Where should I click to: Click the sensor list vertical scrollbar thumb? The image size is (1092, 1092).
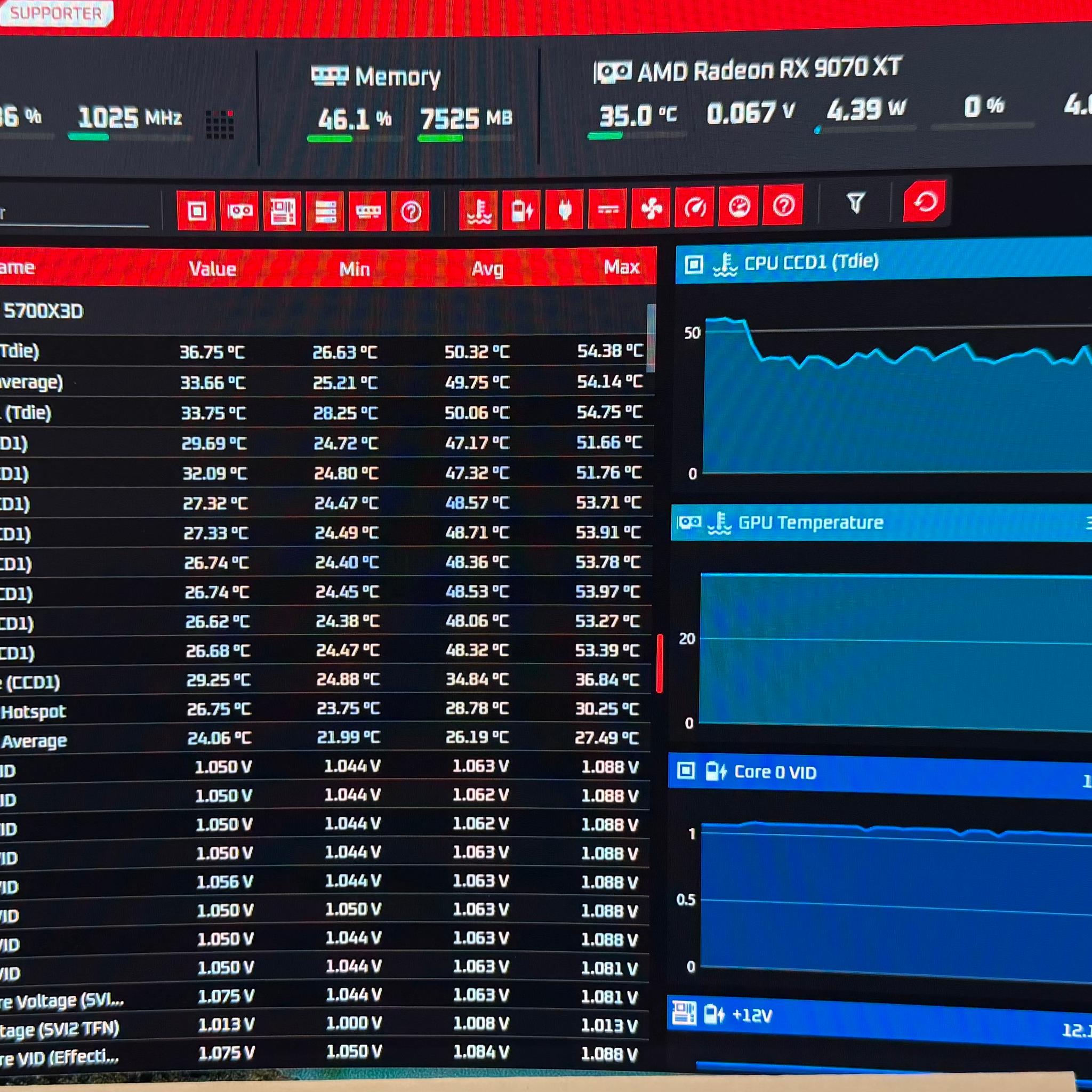click(x=651, y=338)
